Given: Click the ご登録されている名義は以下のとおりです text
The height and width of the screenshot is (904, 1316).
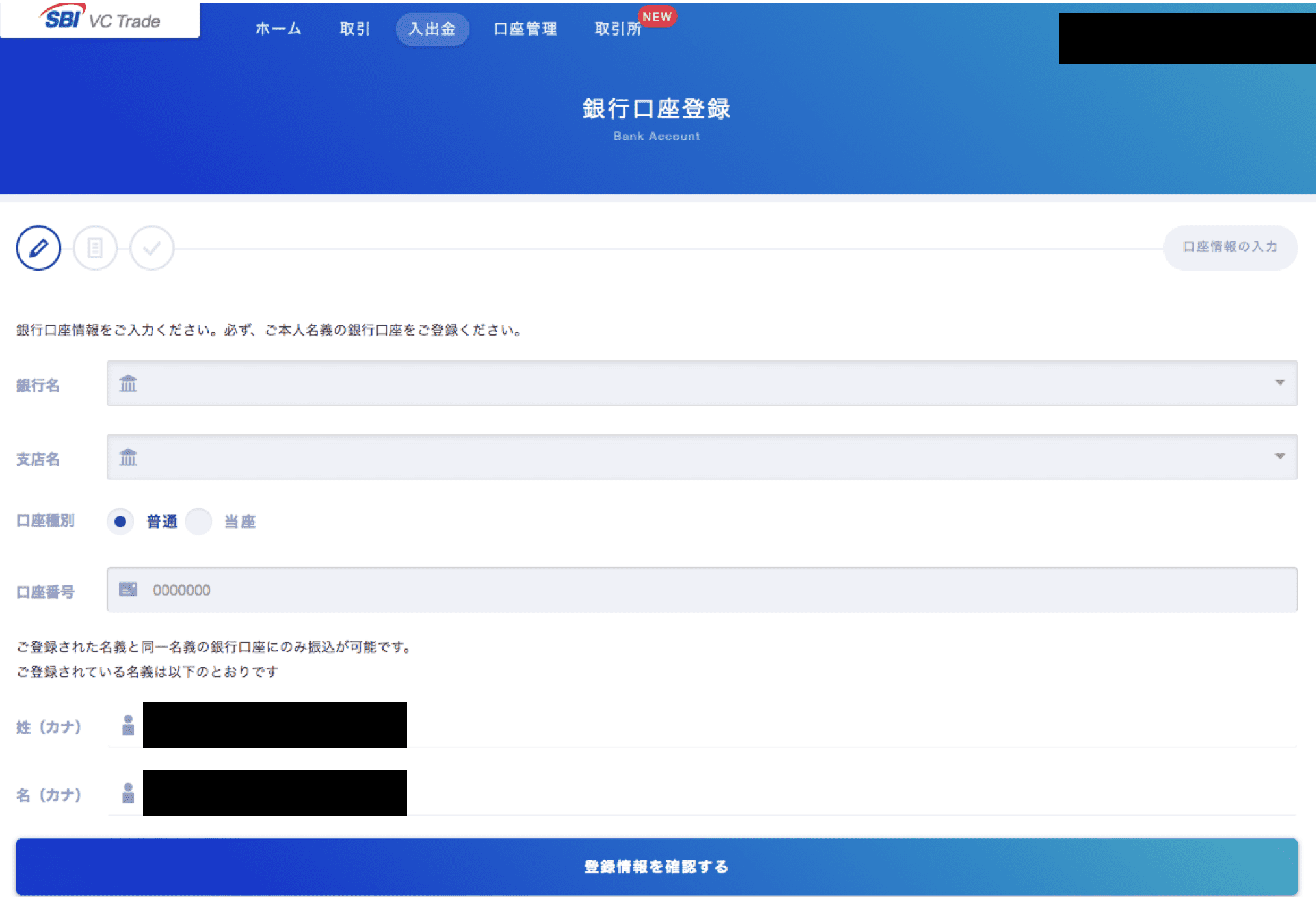Looking at the screenshot, I should [x=147, y=672].
